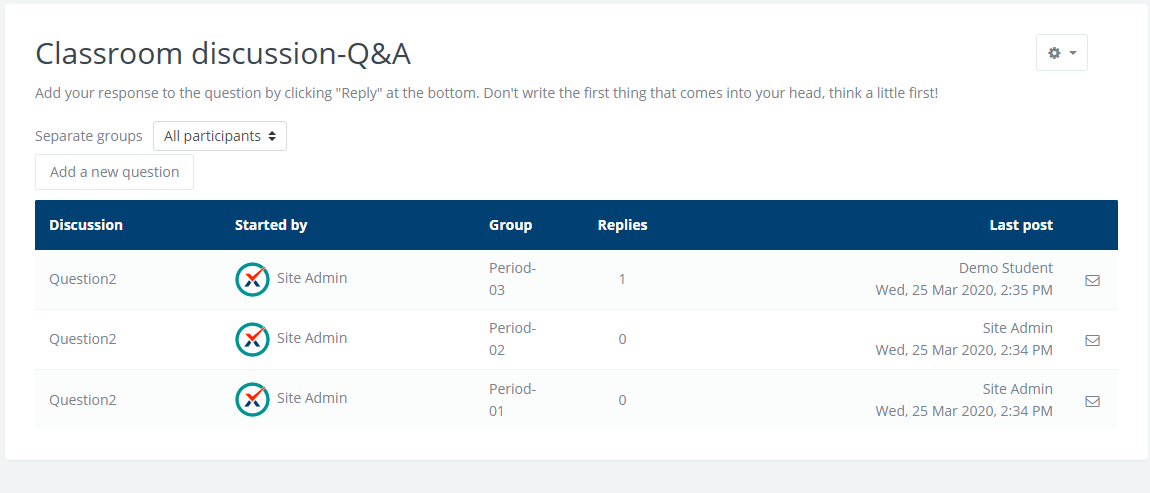The image size is (1150, 493).
Task: Open Question2 discussion for Period-02
Action: pos(83,339)
